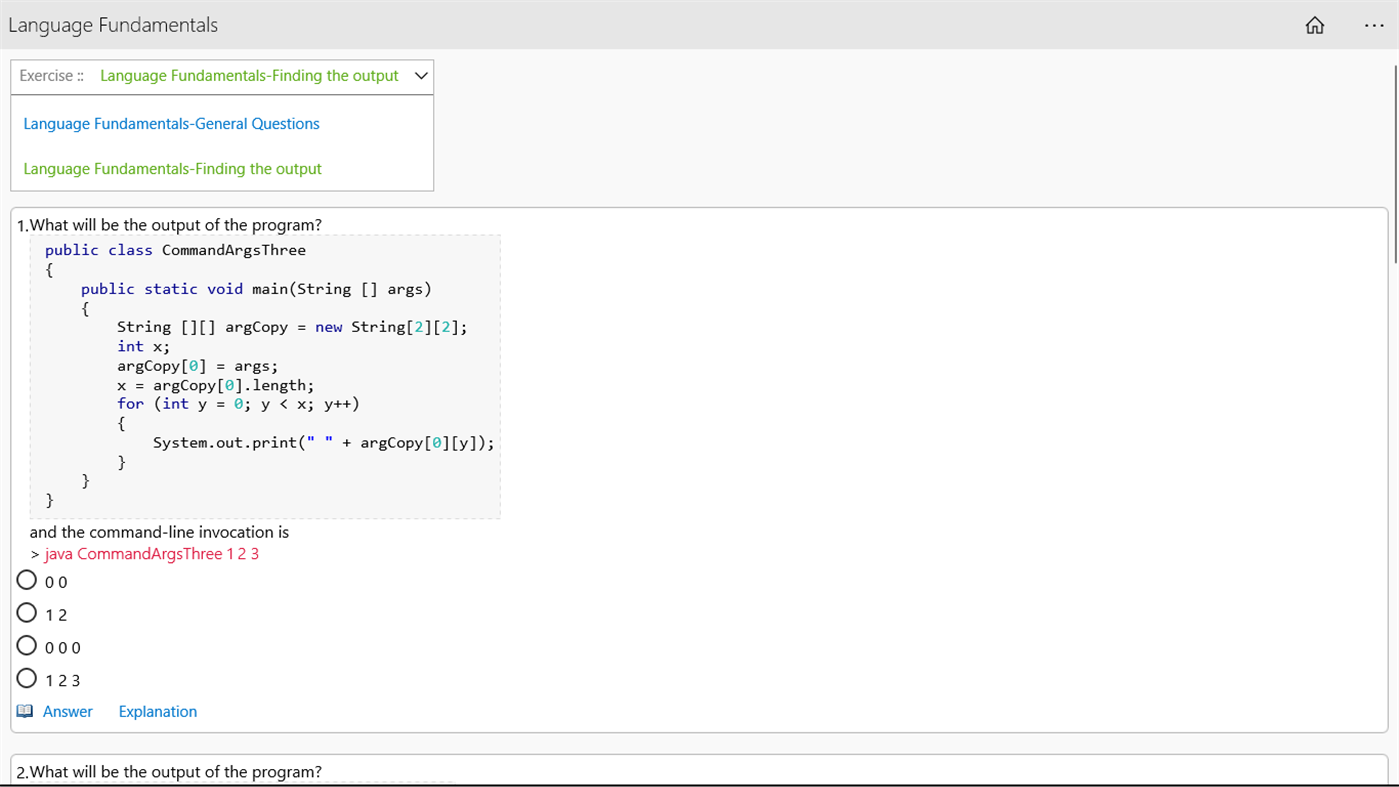
Task: Choose Language Fundamentals-General Questions from the list
Action: tap(171, 124)
